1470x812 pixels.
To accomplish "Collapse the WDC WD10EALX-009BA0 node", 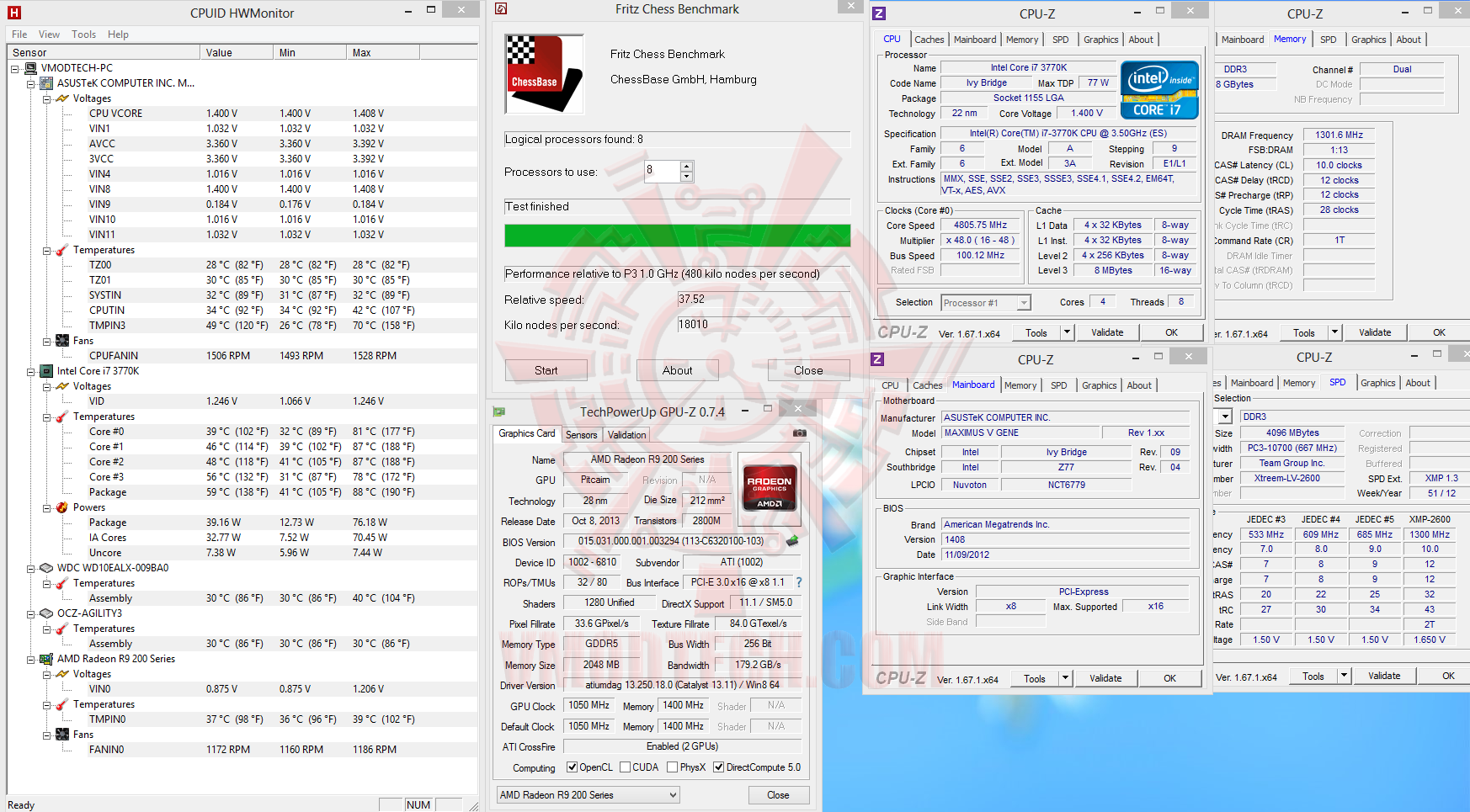I will coord(31,568).
